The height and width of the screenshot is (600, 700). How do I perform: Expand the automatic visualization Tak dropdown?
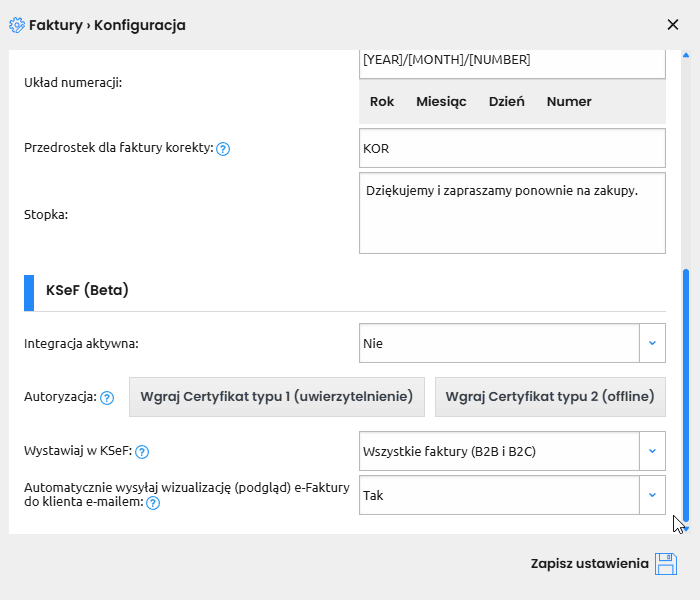[652, 495]
